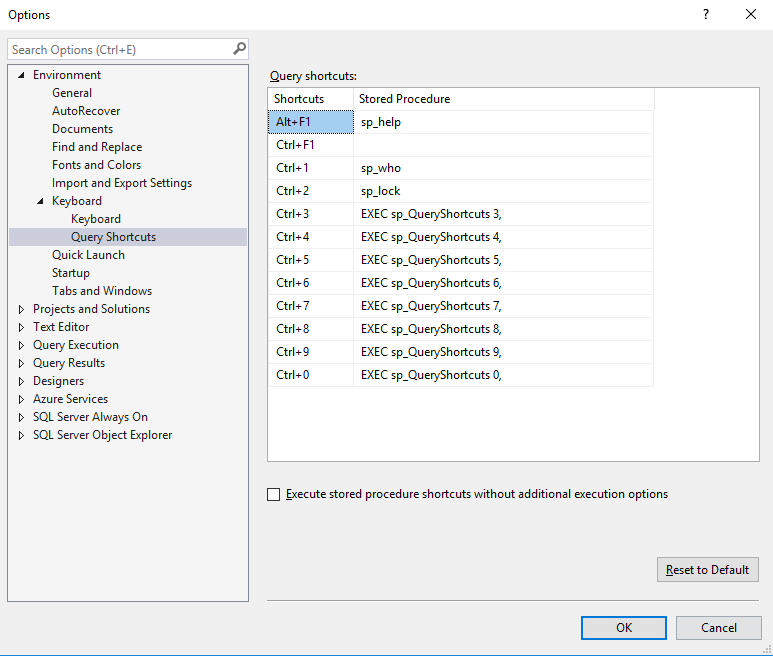
Task: Select the Ctrl+F1 shortcut cell
Action: [311, 145]
